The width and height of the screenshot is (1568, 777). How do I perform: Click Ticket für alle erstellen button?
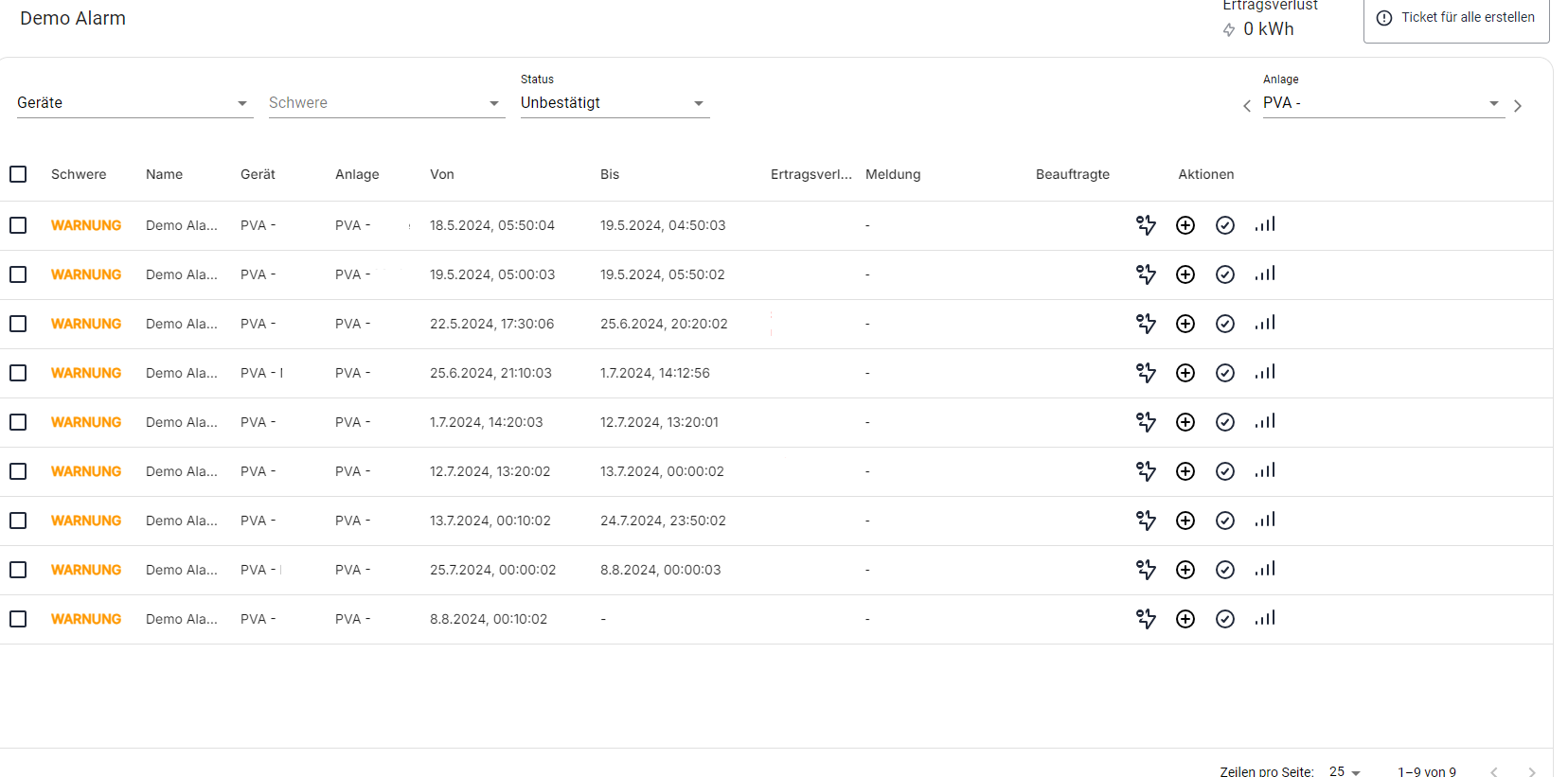coord(1456,18)
